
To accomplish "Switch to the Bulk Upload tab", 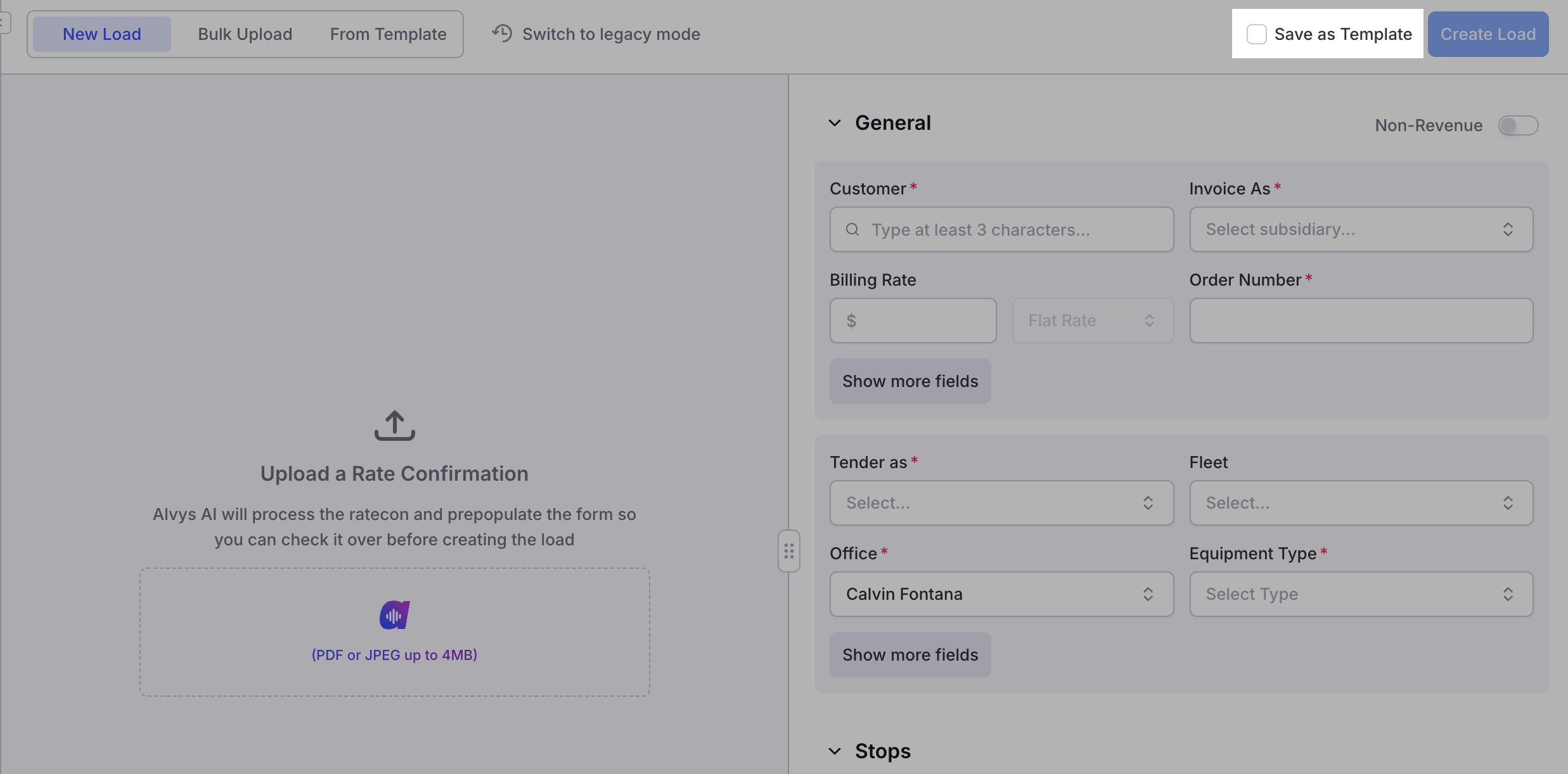I will [x=245, y=34].
